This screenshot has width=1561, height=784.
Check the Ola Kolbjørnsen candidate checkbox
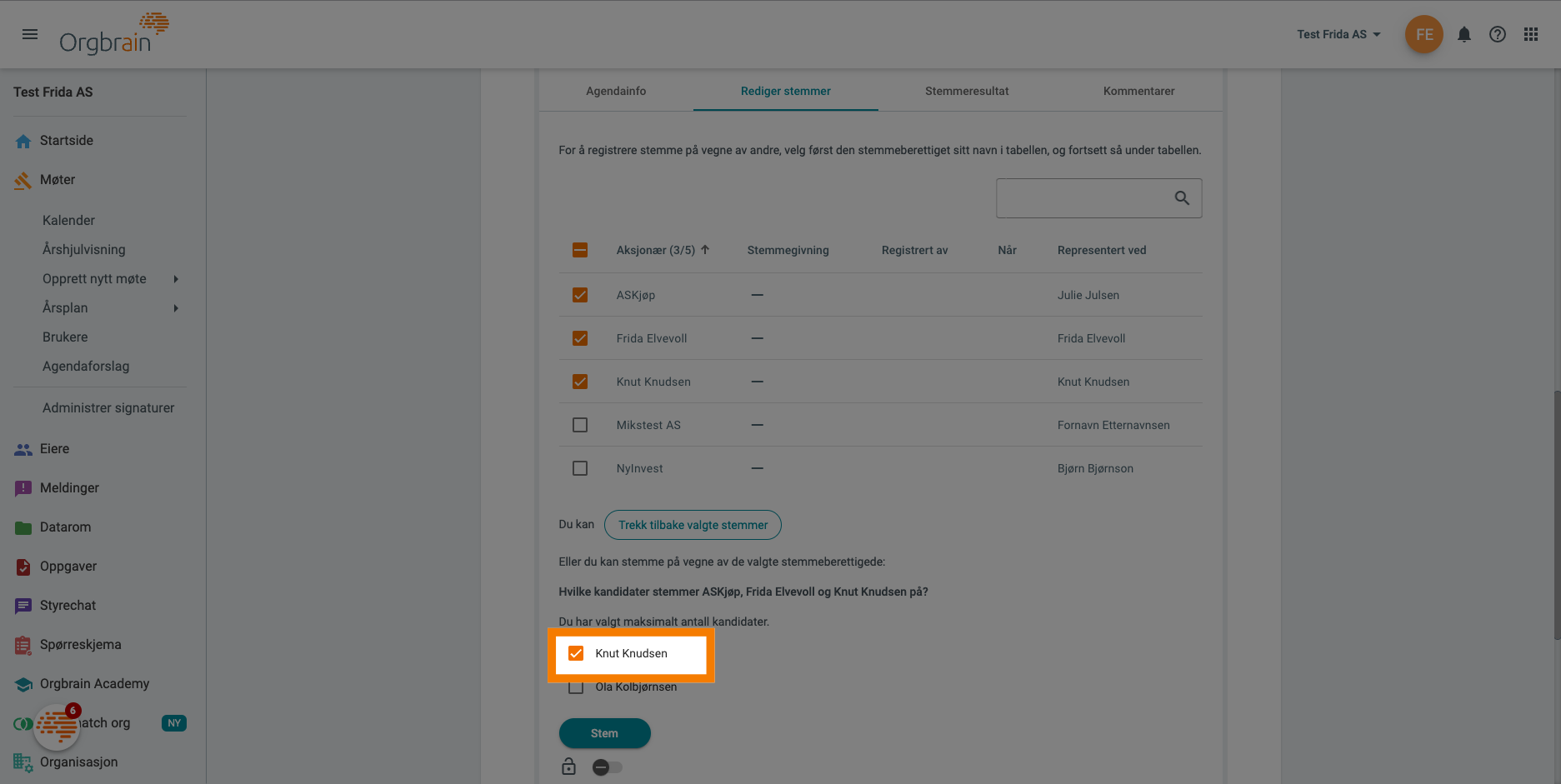(x=576, y=687)
